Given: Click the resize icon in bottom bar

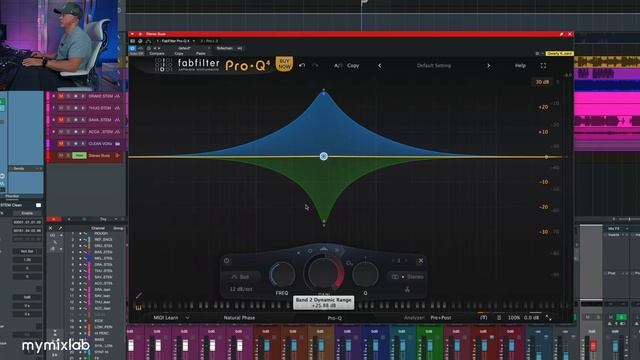Looking at the screenshot, I should pos(548,318).
